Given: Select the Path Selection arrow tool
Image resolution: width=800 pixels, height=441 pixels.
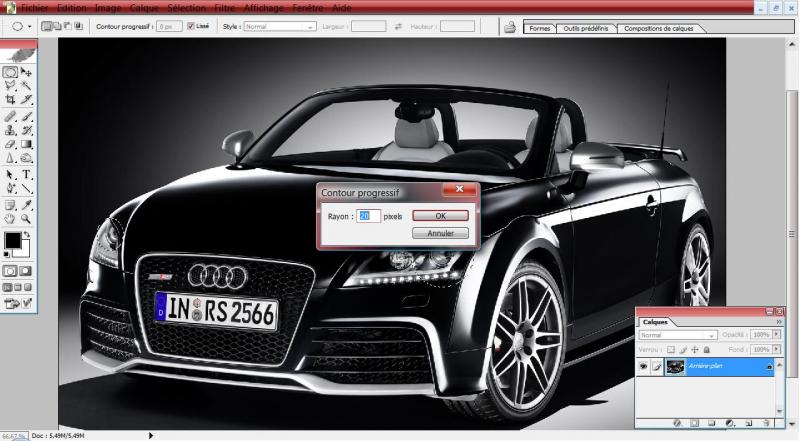Looking at the screenshot, I should [x=10, y=175].
